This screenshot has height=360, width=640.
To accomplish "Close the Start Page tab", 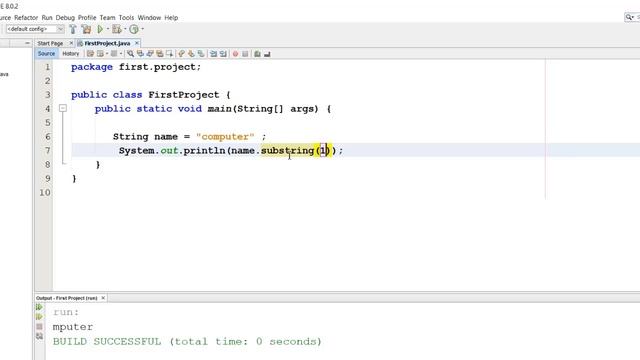I will coord(71,43).
